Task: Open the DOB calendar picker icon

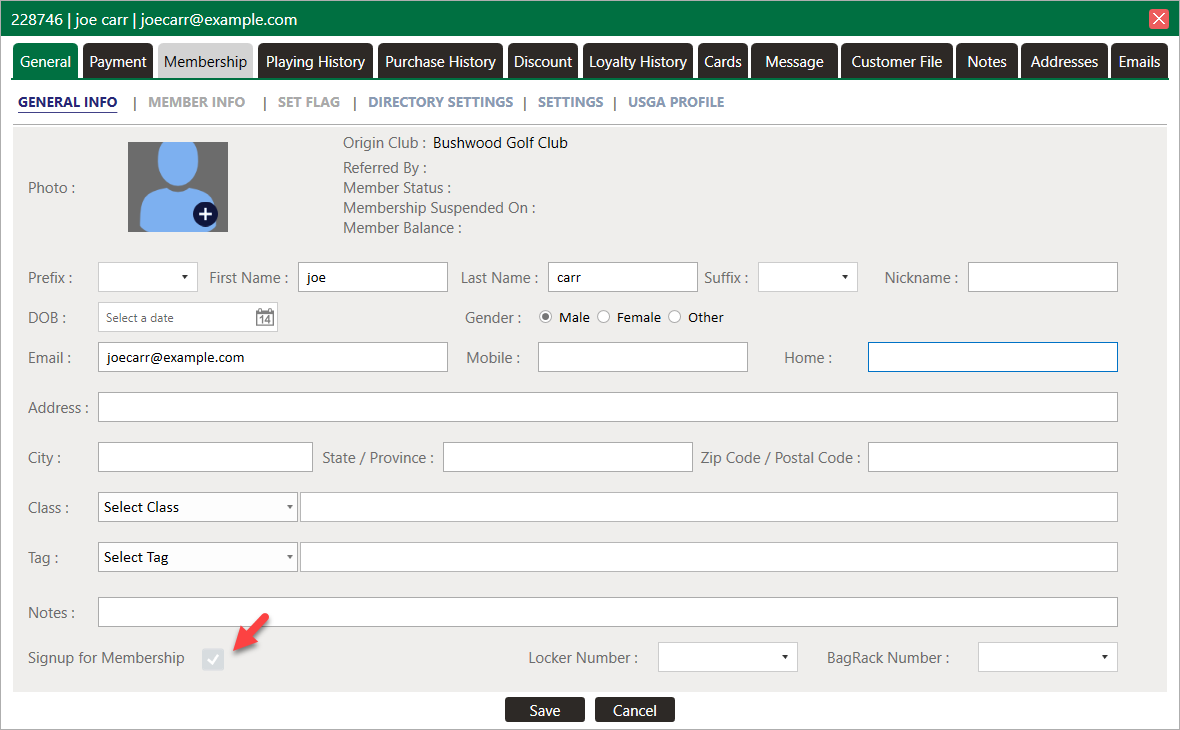Action: pyautogui.click(x=264, y=318)
